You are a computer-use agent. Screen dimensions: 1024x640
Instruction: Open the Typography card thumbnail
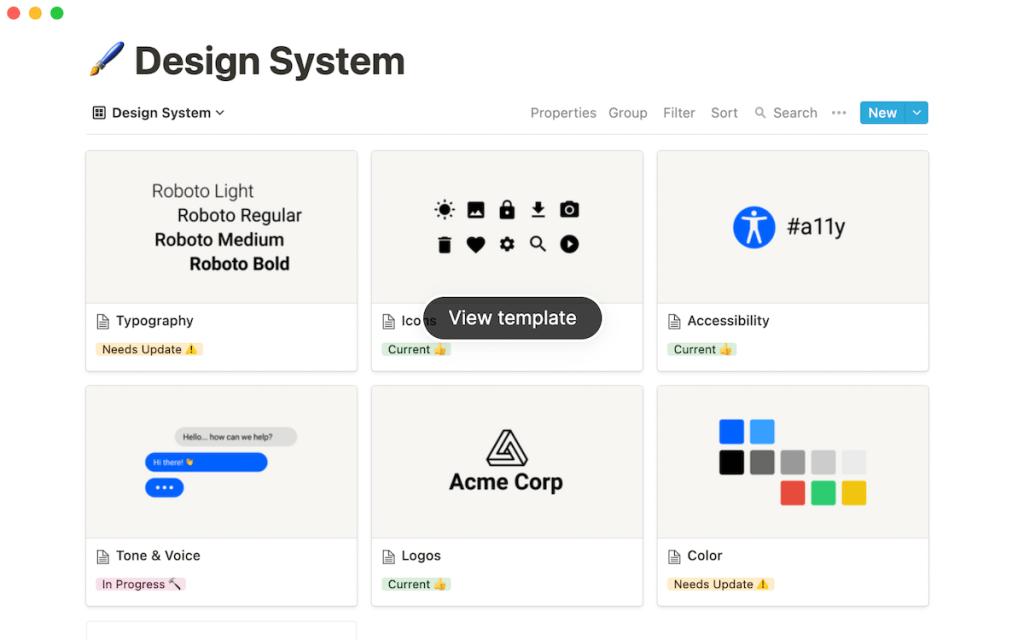221,227
